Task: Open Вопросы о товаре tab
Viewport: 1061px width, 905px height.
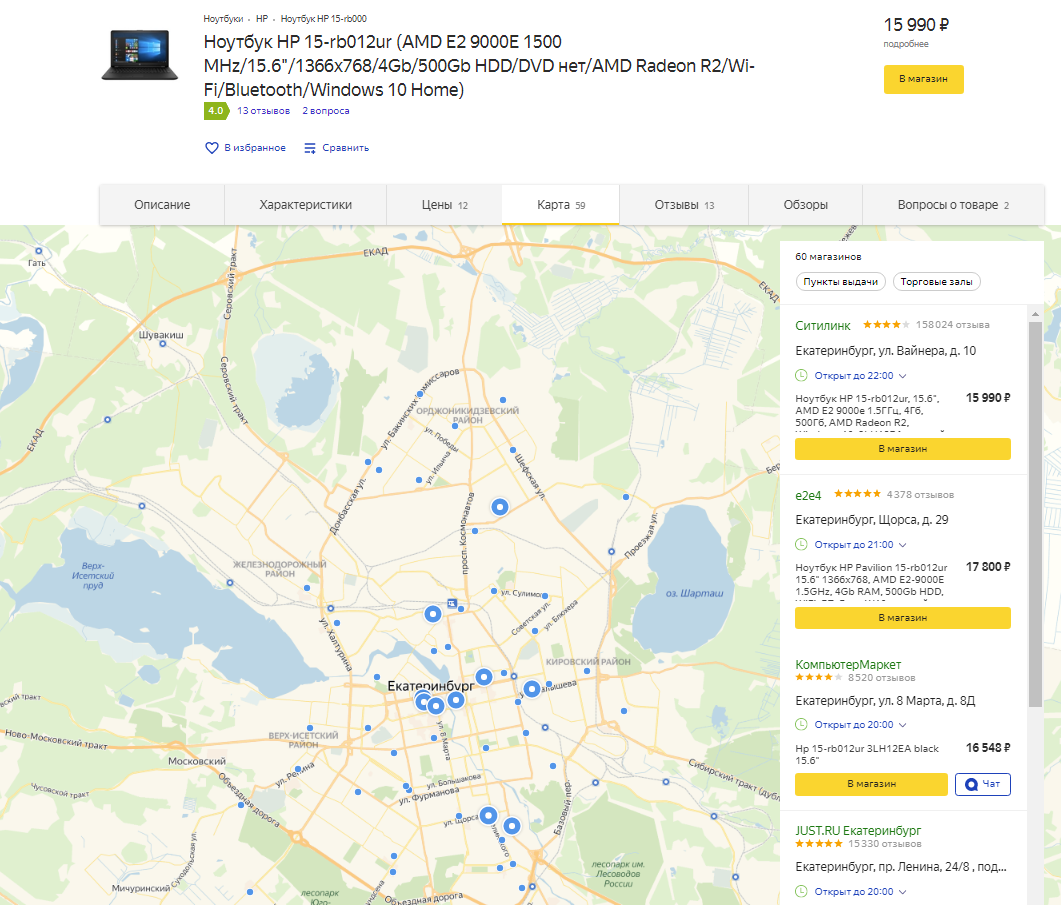Action: coord(953,204)
